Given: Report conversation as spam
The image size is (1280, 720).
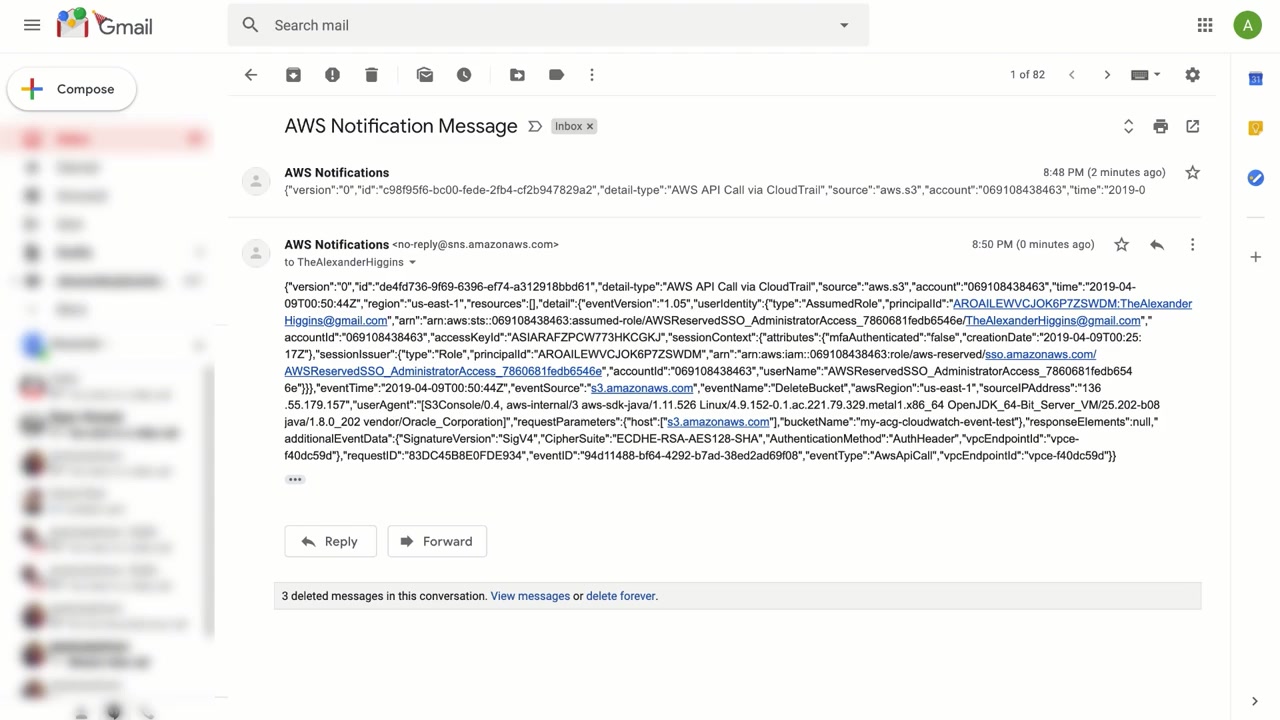Looking at the screenshot, I should click(332, 75).
